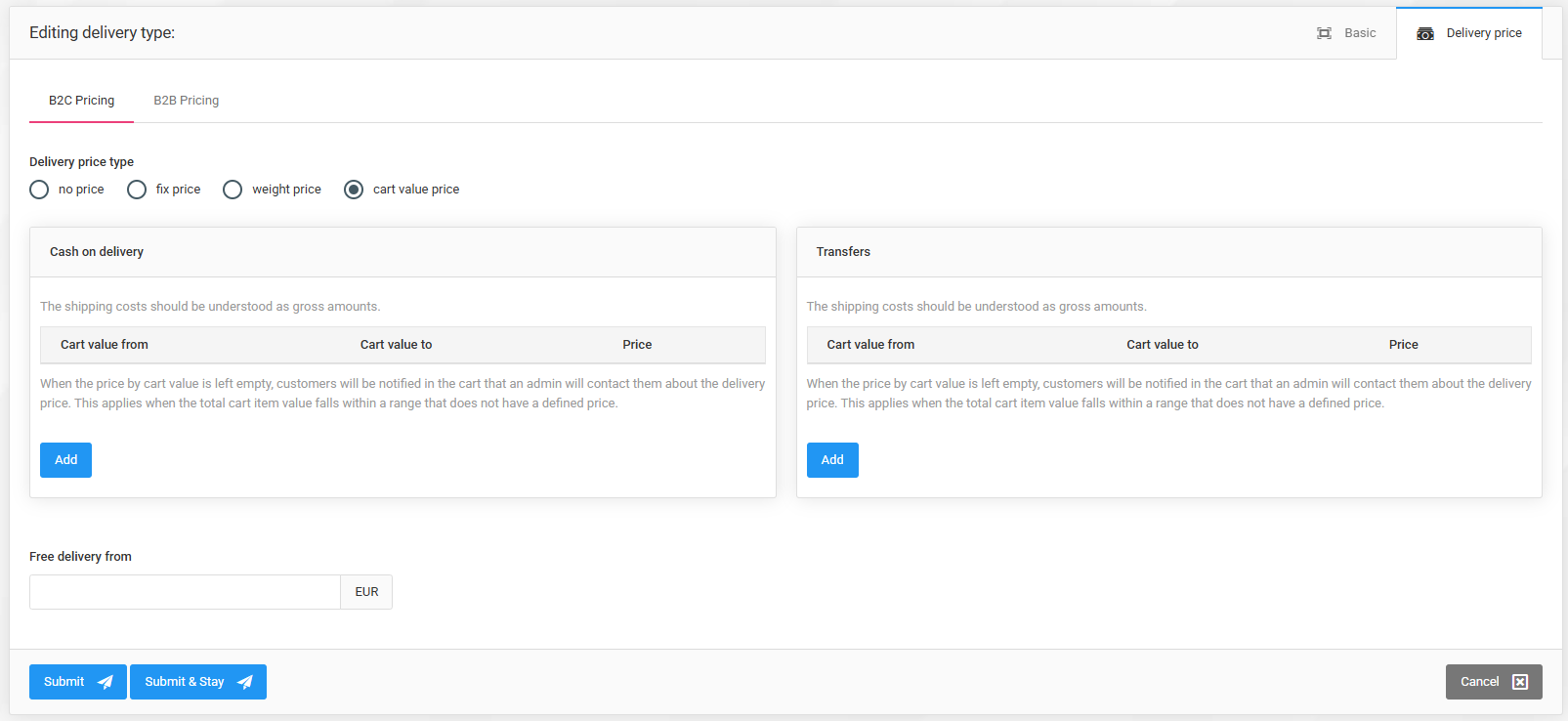1568x721 pixels.
Task: Go to the Basic tab
Action: tap(1346, 33)
